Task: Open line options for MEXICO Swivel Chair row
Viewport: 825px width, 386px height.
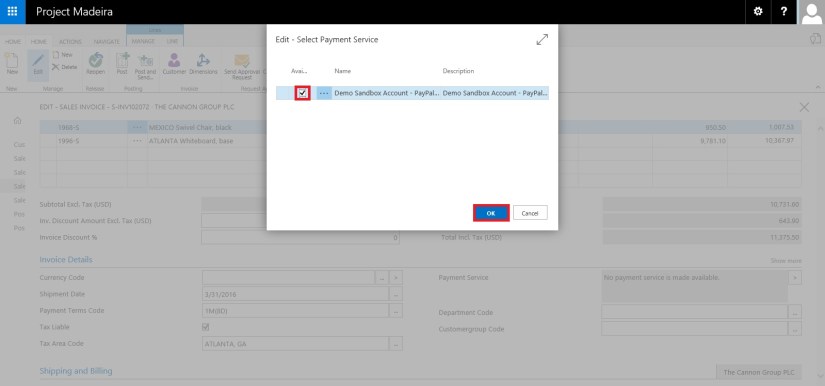Action: pos(137,127)
